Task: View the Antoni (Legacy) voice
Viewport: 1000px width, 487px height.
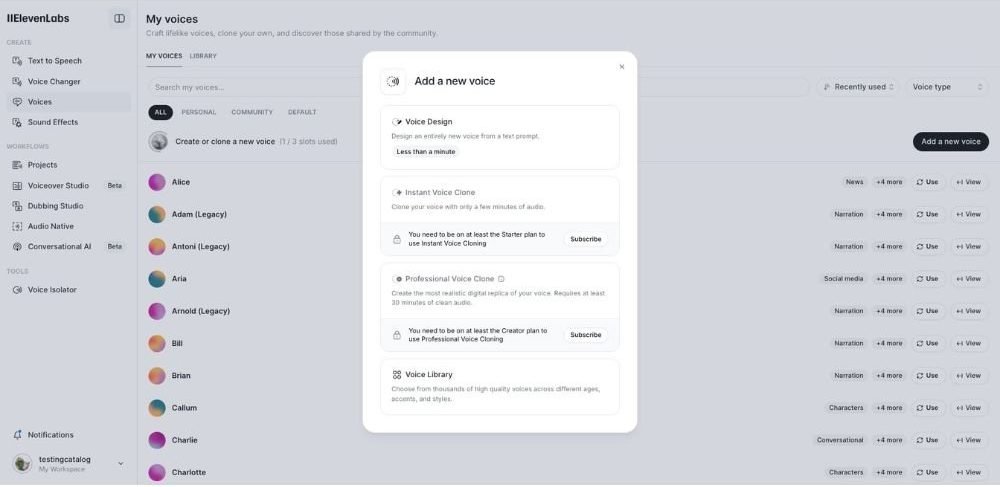Action: tap(969, 247)
